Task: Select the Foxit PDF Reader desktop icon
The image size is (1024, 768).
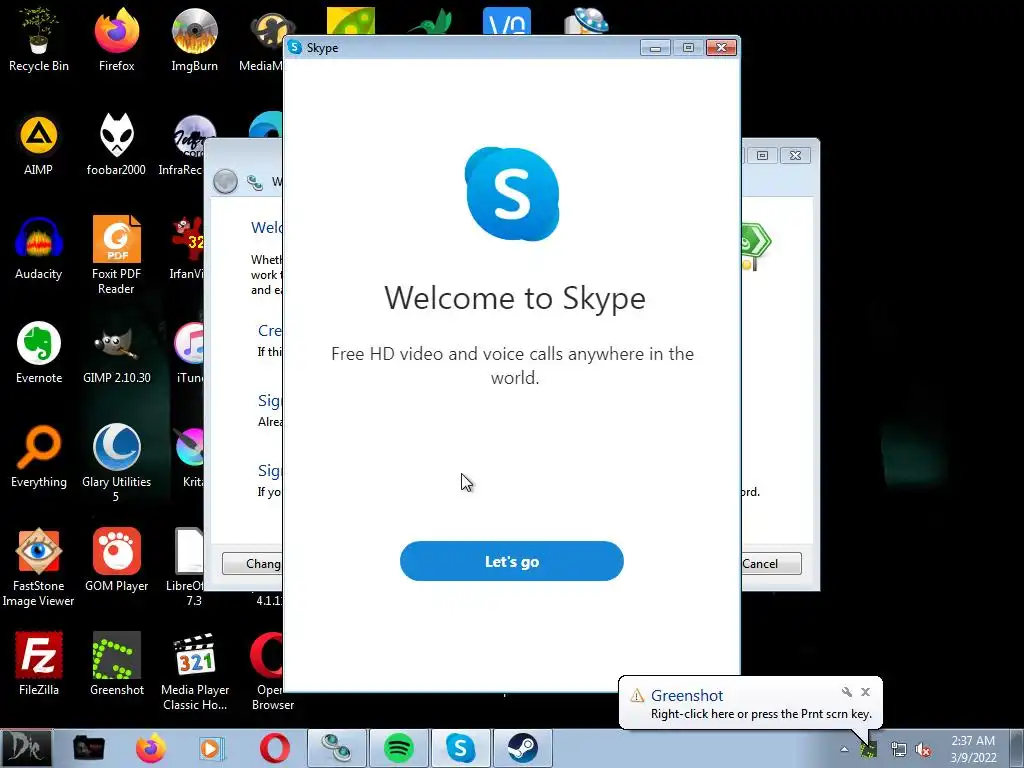Action: coord(116,255)
